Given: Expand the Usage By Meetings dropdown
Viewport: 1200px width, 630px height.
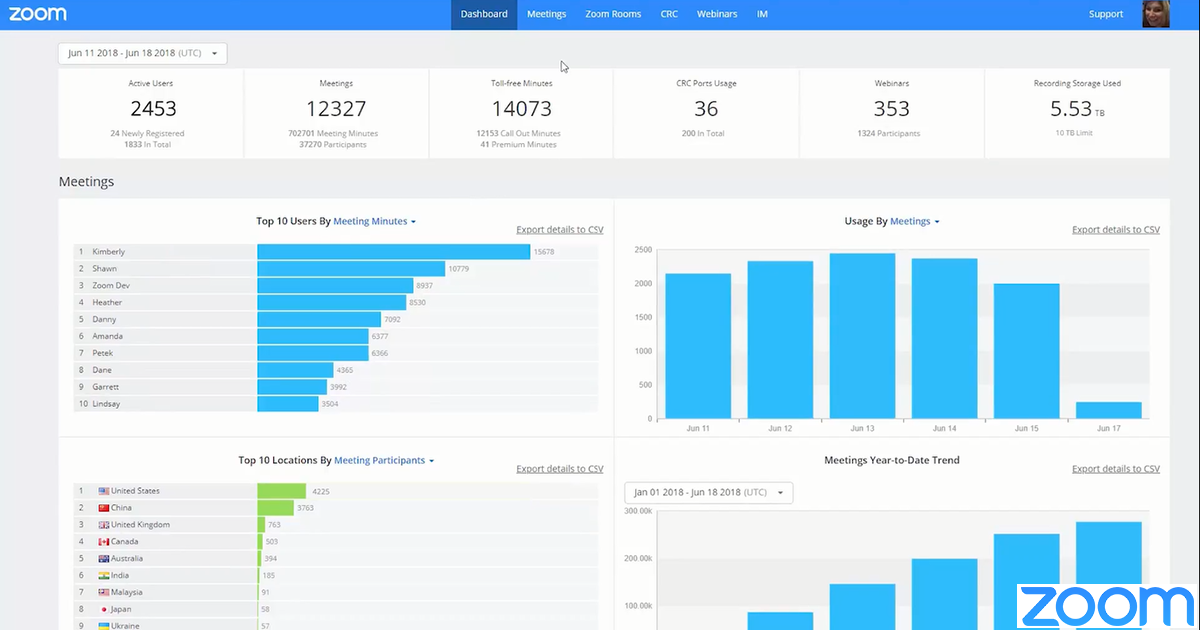Looking at the screenshot, I should pos(914,221).
